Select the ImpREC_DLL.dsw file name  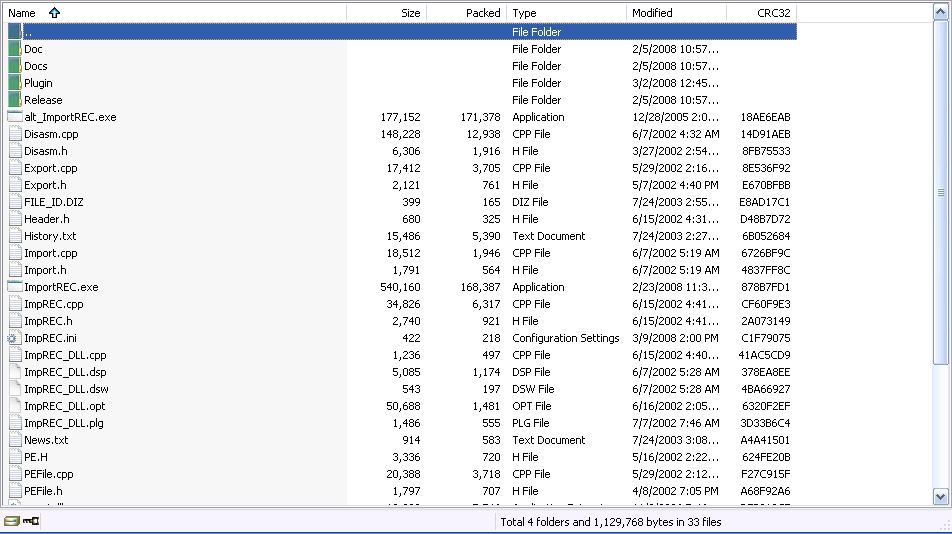(66, 389)
